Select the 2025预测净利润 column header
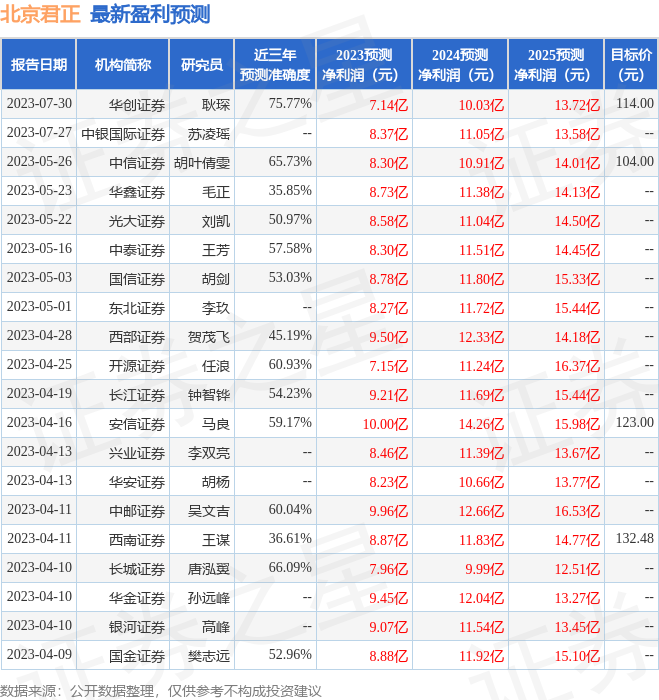Viewport: 659px width, 700px height. 556,65
